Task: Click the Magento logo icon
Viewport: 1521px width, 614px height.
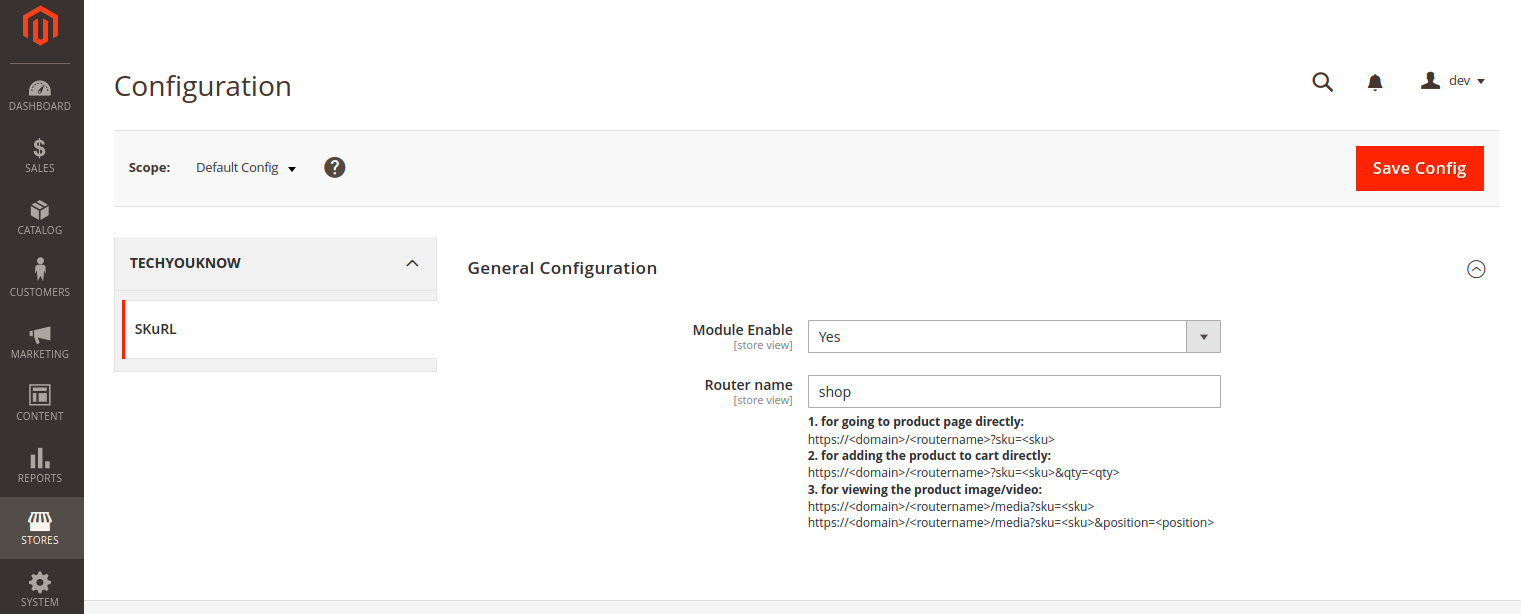Action: (41, 27)
